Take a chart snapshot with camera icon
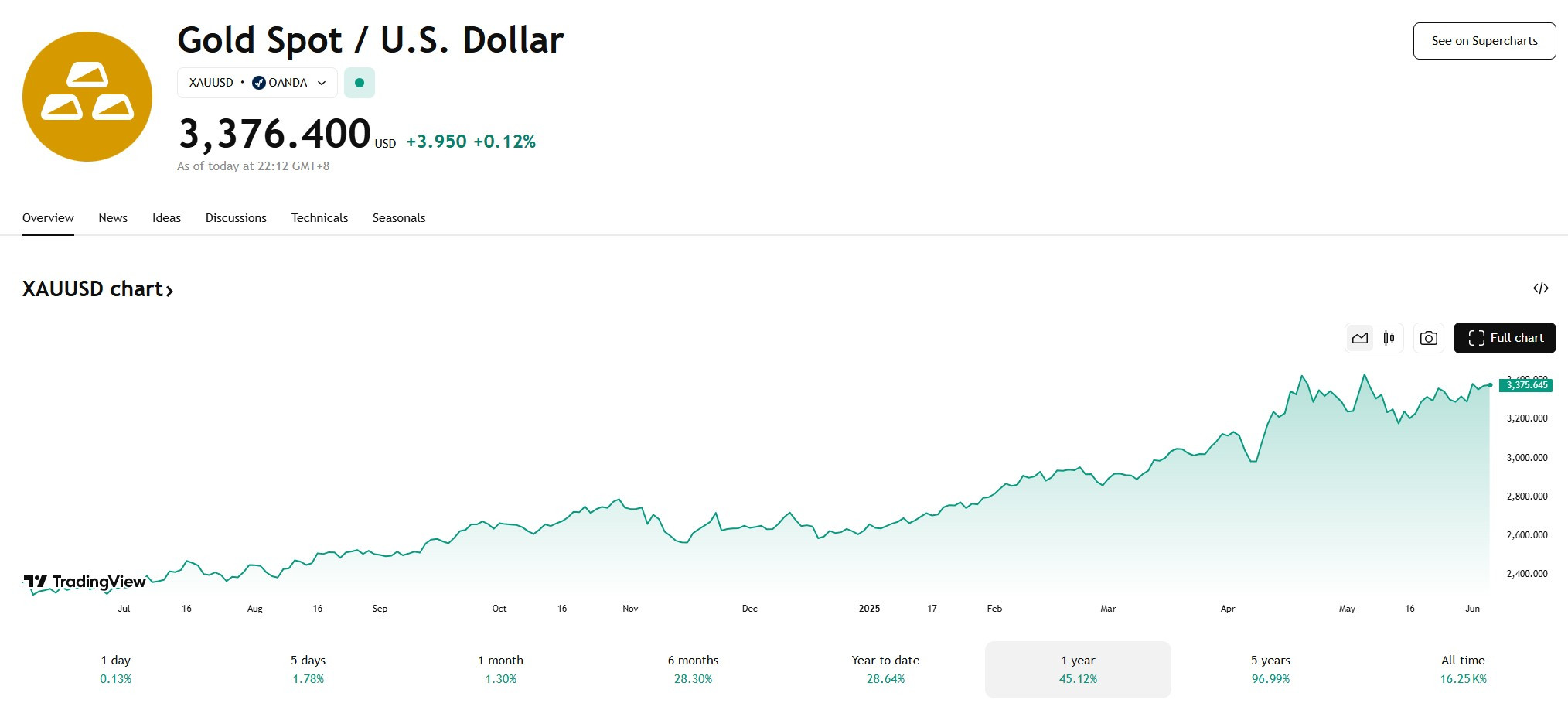Image resolution: width=1568 pixels, height=710 pixels. [1429, 338]
